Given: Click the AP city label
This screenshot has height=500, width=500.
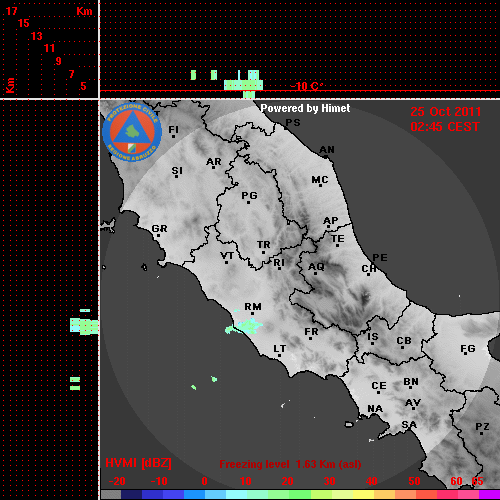Looking at the screenshot, I should 330,221.
